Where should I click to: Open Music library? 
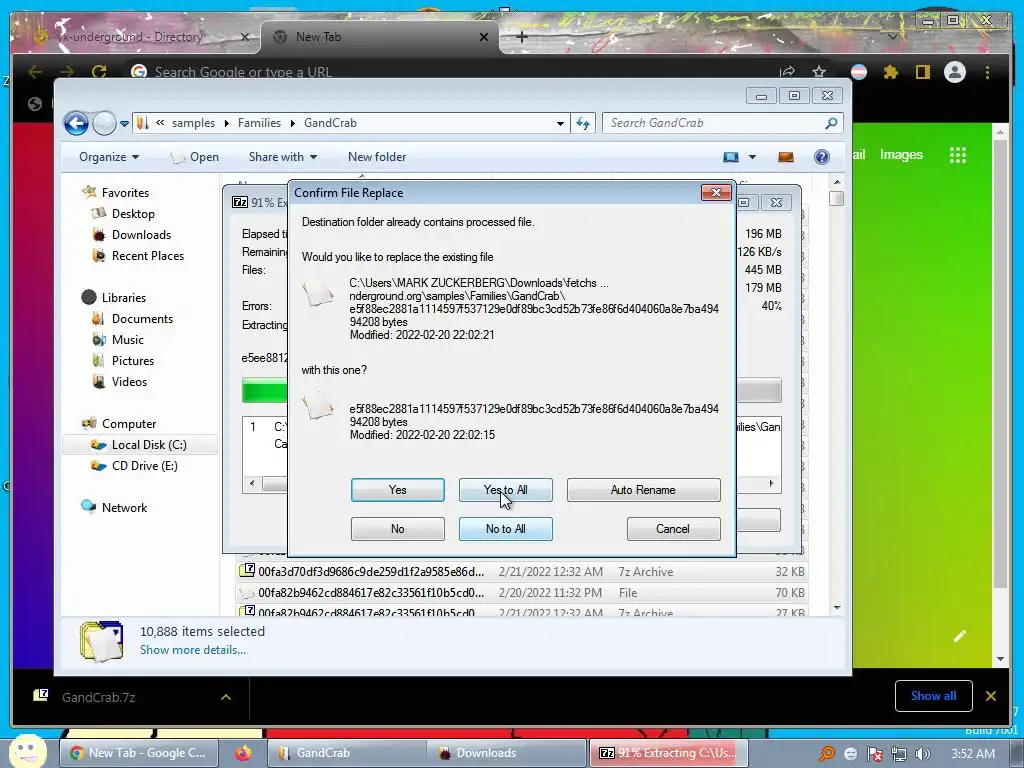127,340
